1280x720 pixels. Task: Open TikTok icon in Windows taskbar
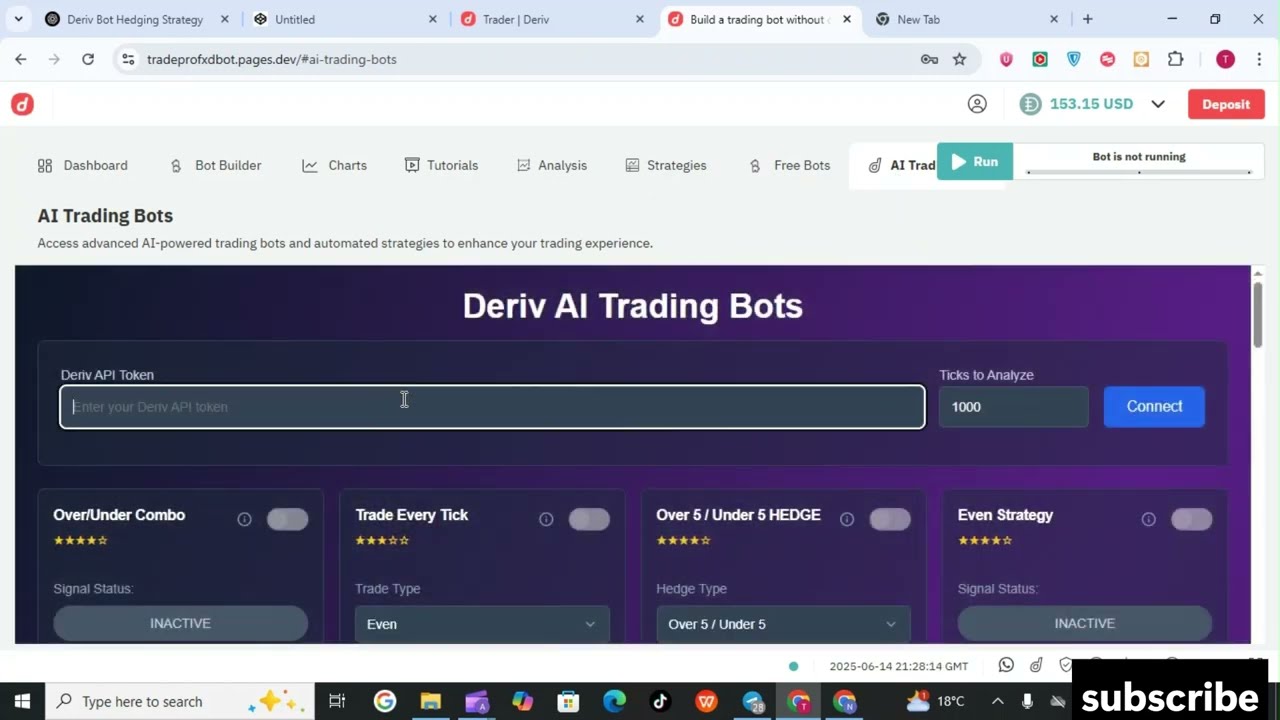click(660, 701)
